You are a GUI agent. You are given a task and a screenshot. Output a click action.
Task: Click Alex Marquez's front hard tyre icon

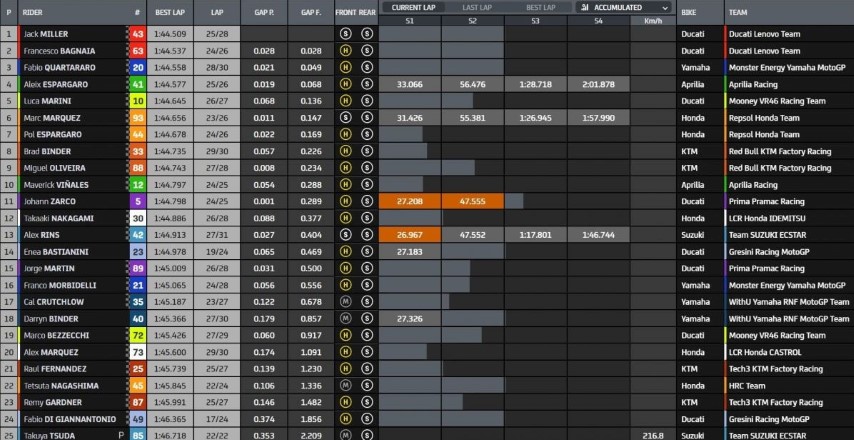[x=345, y=352]
